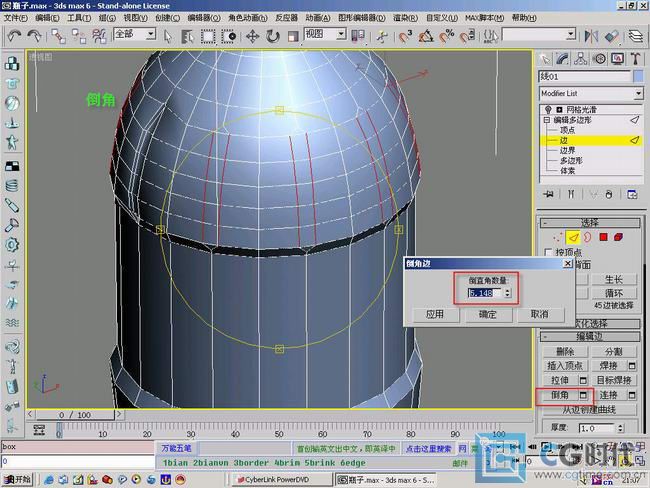
Task: Toggle the 3D Snaps button
Action: pos(405,36)
